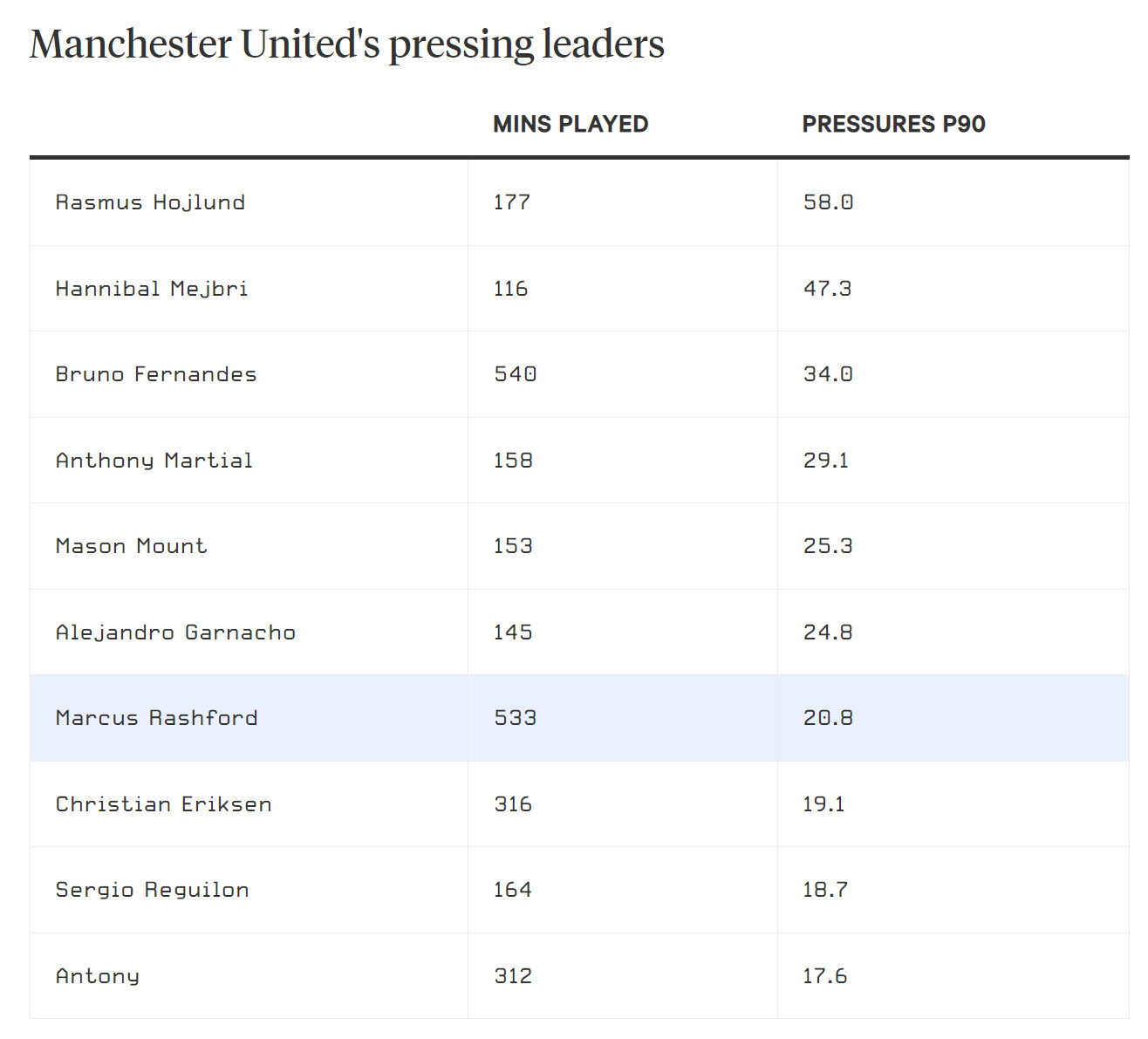Select Rashford's 20.8 pressures value
This screenshot has width=1148, height=1039.
[x=828, y=718]
